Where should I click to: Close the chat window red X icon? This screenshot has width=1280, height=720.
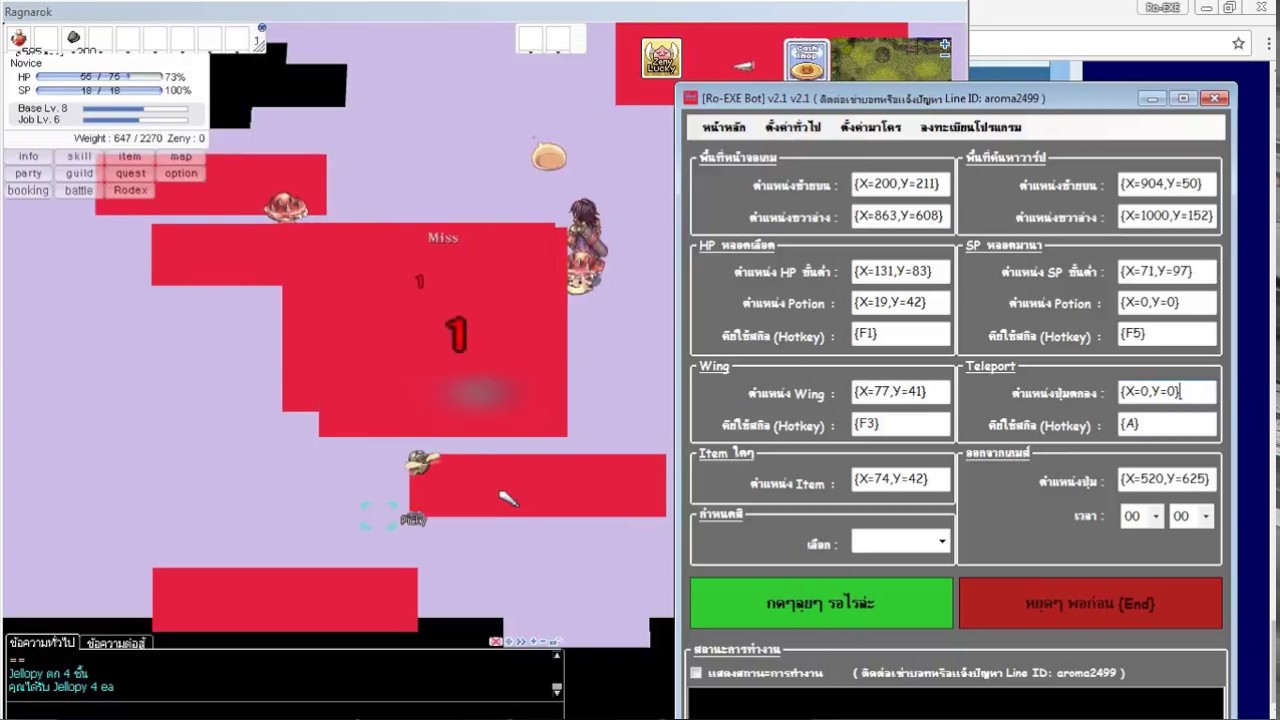click(496, 641)
